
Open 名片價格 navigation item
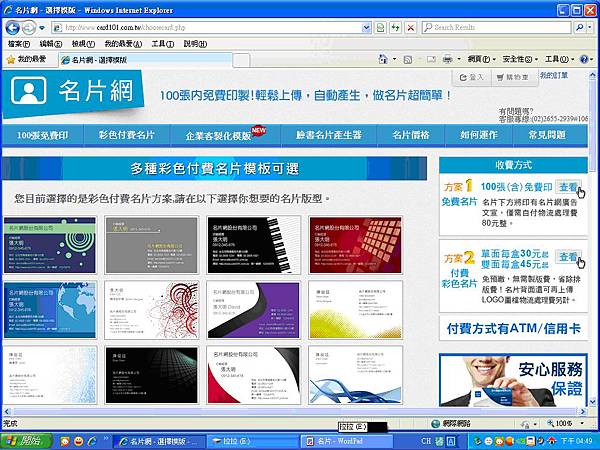click(x=411, y=135)
